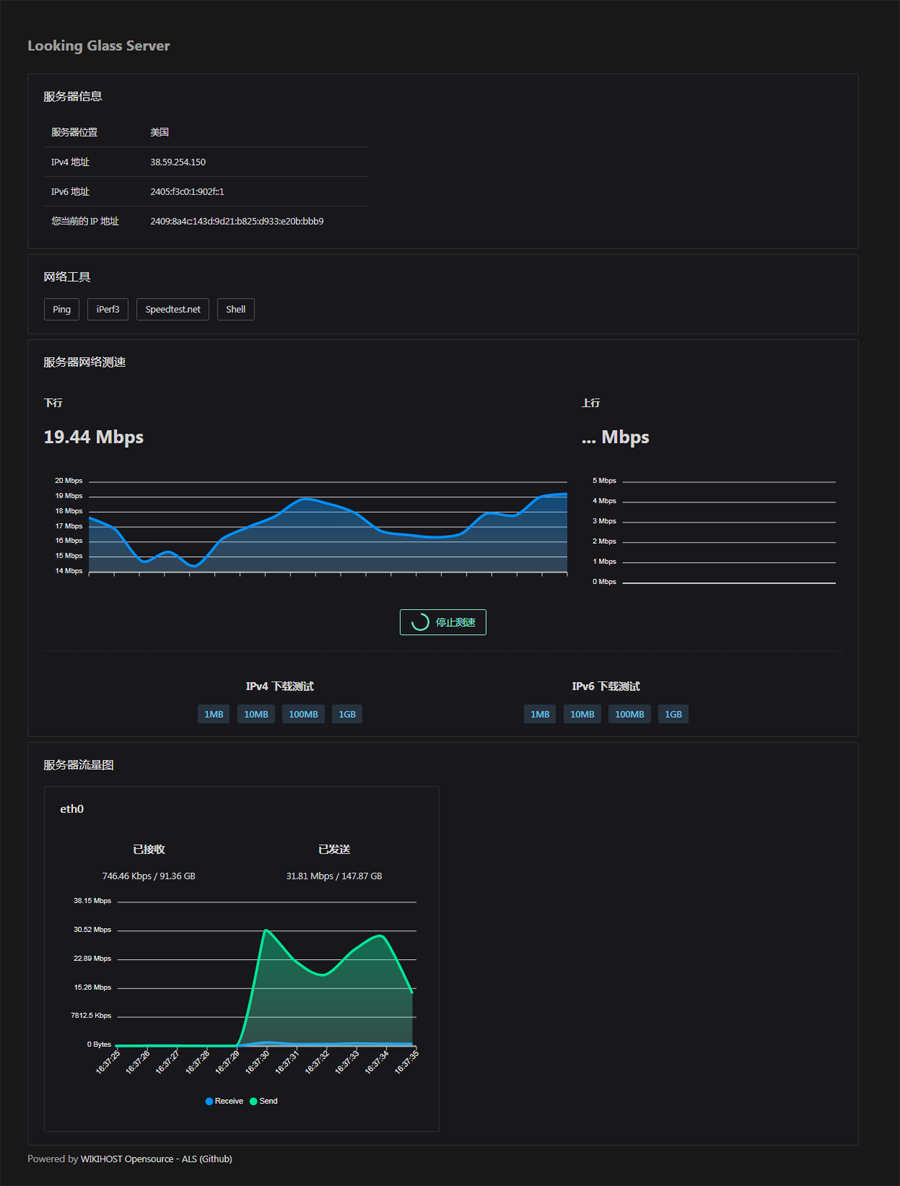
Task: Download the IPv6 1MB test file
Action: pyautogui.click(x=540, y=714)
